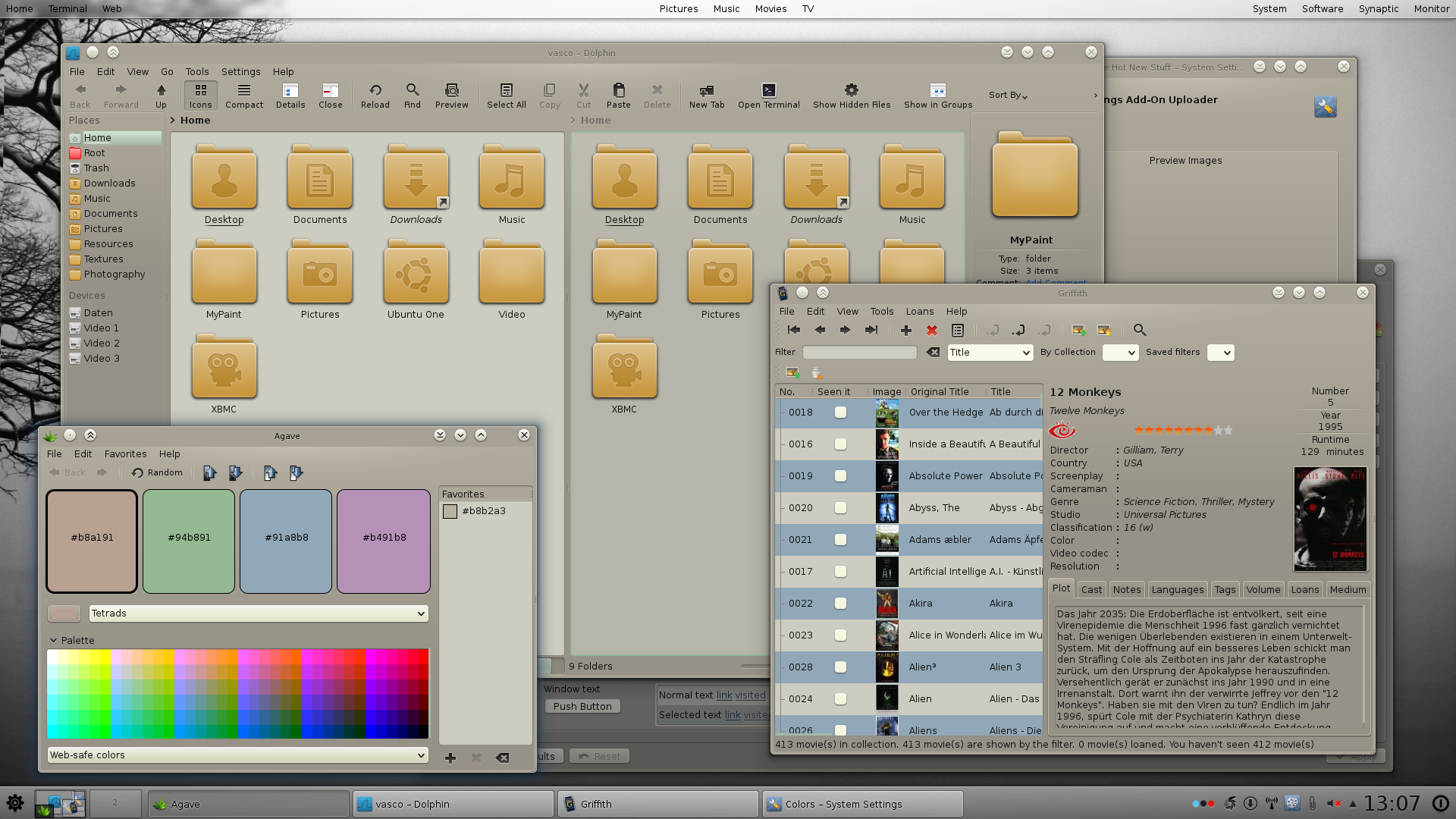Add favorite with plus icon in Agave
The height and width of the screenshot is (819, 1456).
pos(450,758)
